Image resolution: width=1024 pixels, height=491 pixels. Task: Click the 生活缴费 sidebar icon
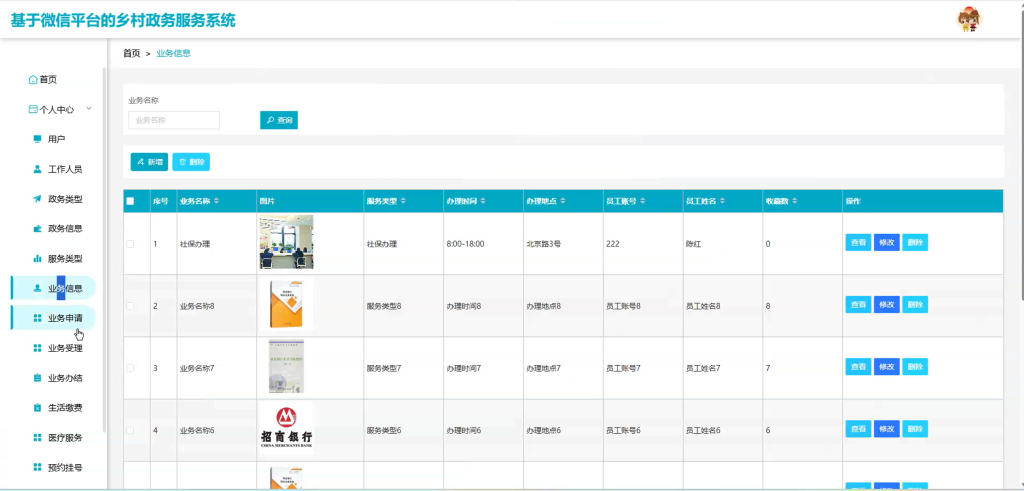point(37,408)
